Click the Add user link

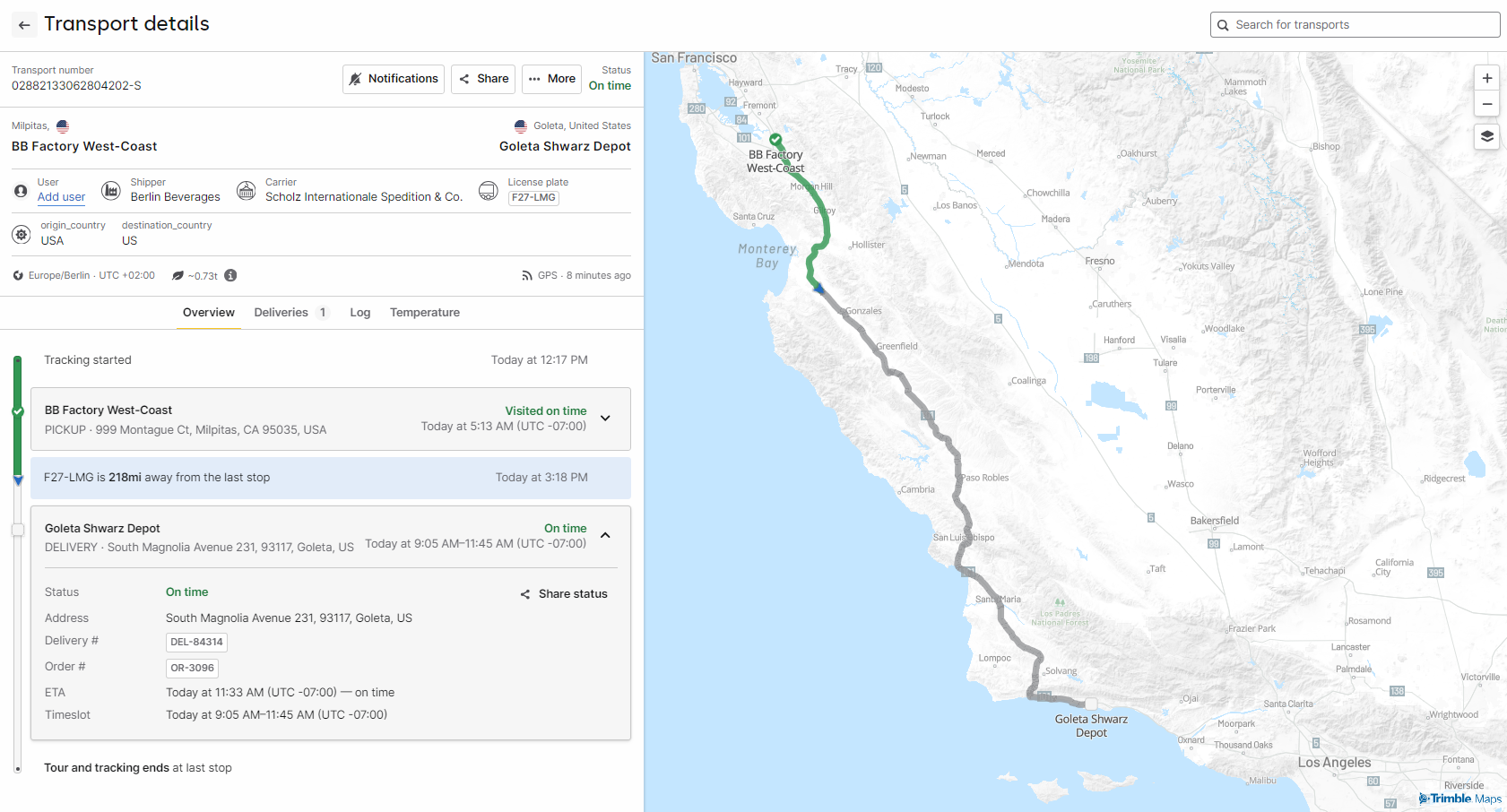click(61, 197)
